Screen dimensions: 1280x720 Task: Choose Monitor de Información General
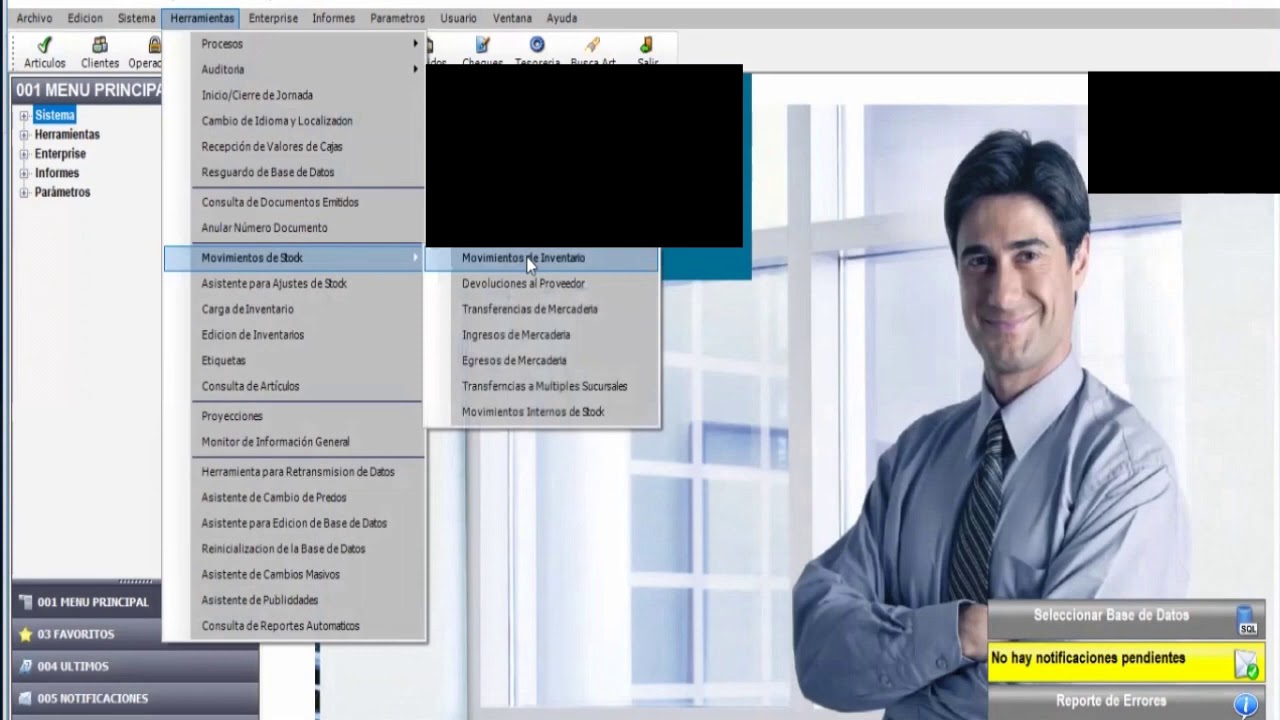(x=295, y=442)
